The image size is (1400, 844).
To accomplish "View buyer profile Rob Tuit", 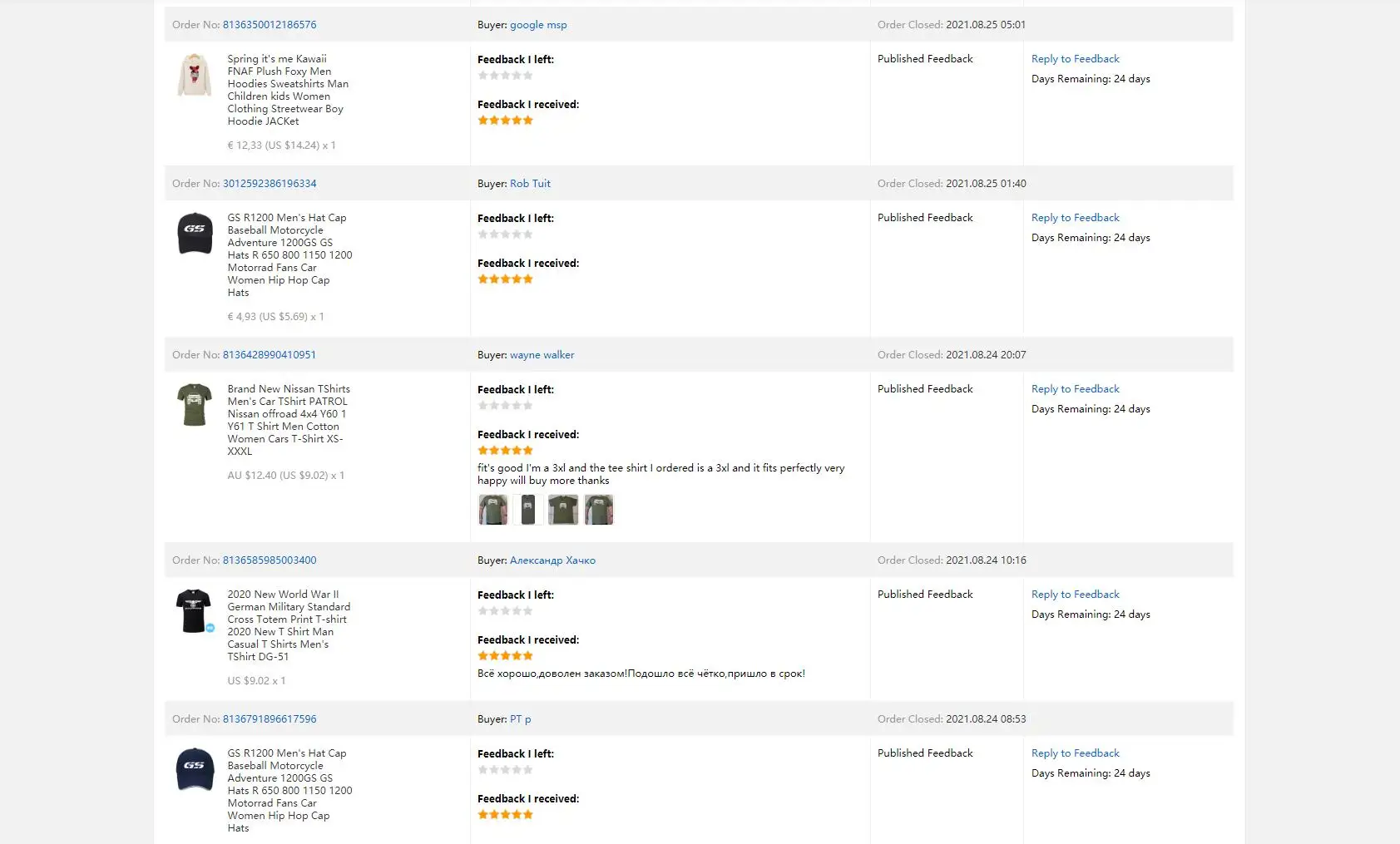I will point(530,184).
